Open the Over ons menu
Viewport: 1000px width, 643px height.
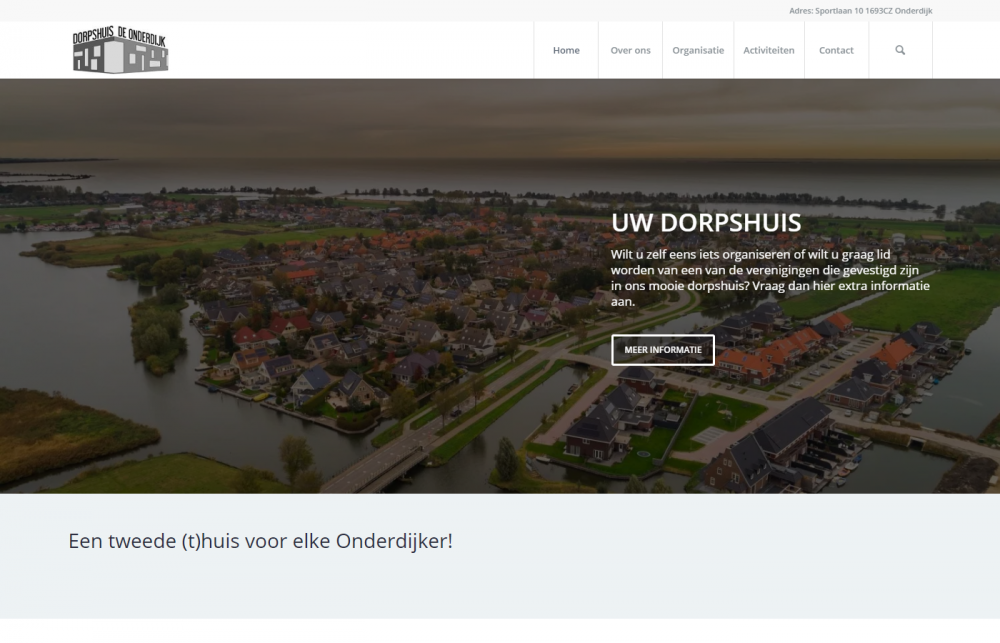(630, 50)
